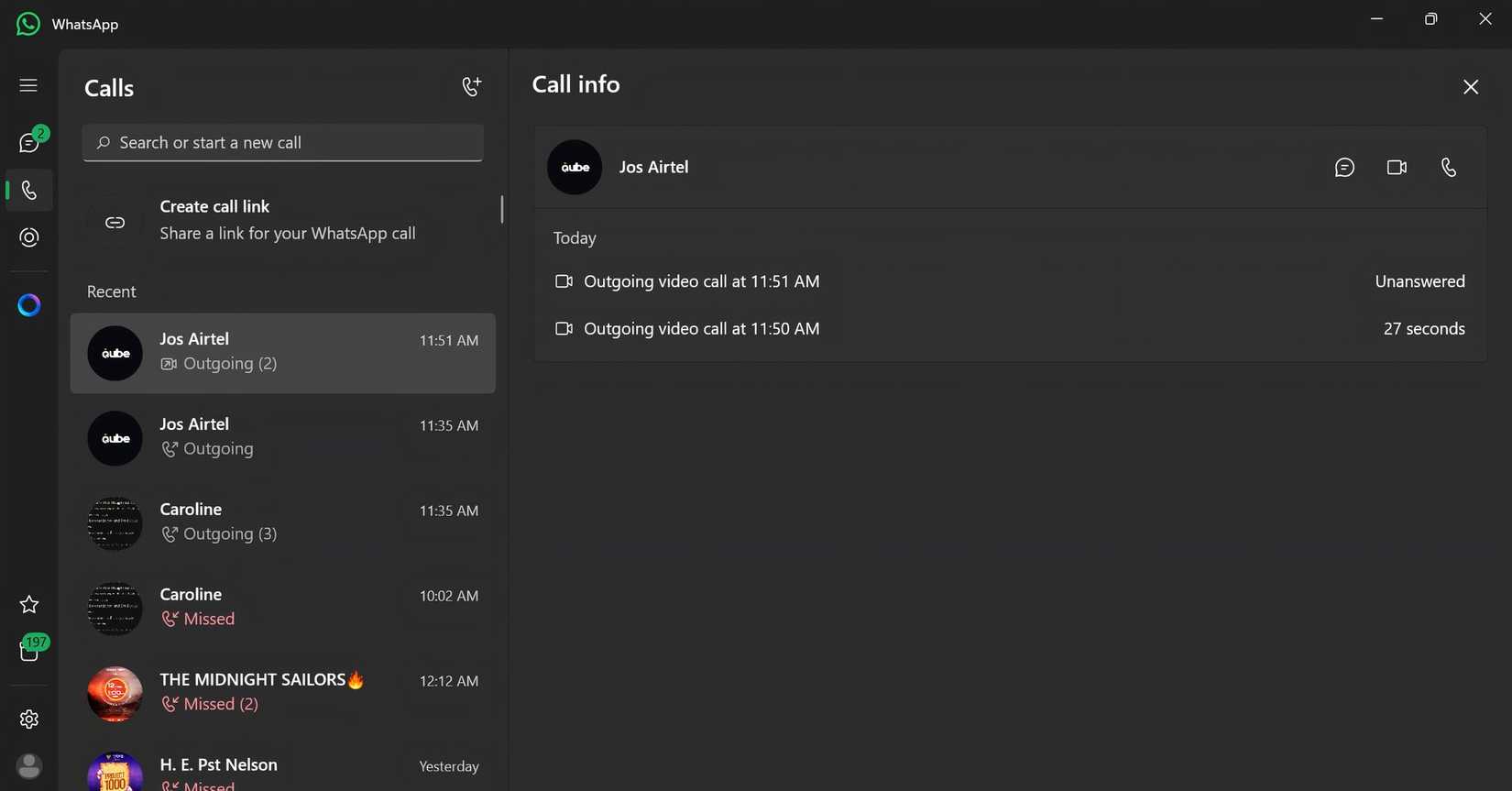
Task: Click Jos Airtel avatar in Call info
Action: pos(575,167)
